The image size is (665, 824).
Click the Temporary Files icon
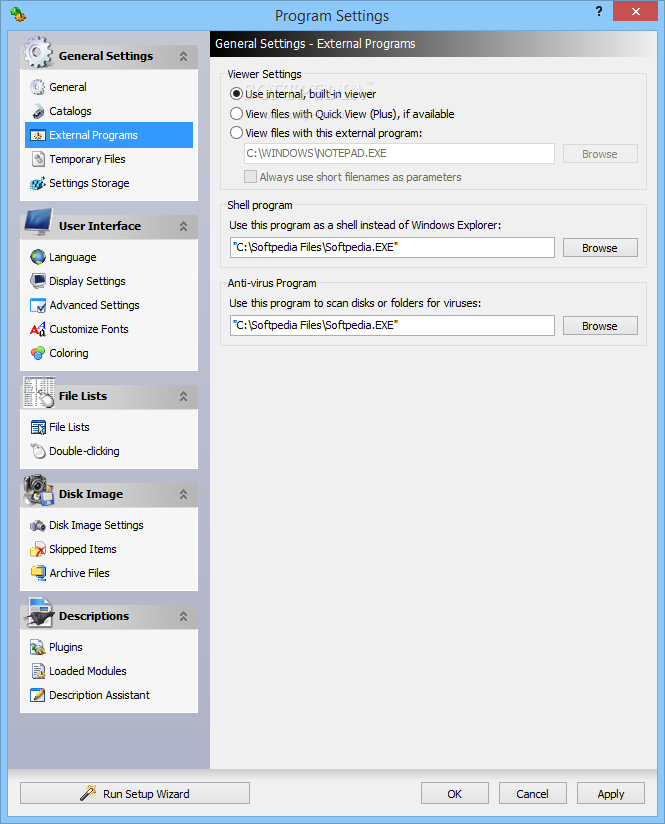[37, 159]
